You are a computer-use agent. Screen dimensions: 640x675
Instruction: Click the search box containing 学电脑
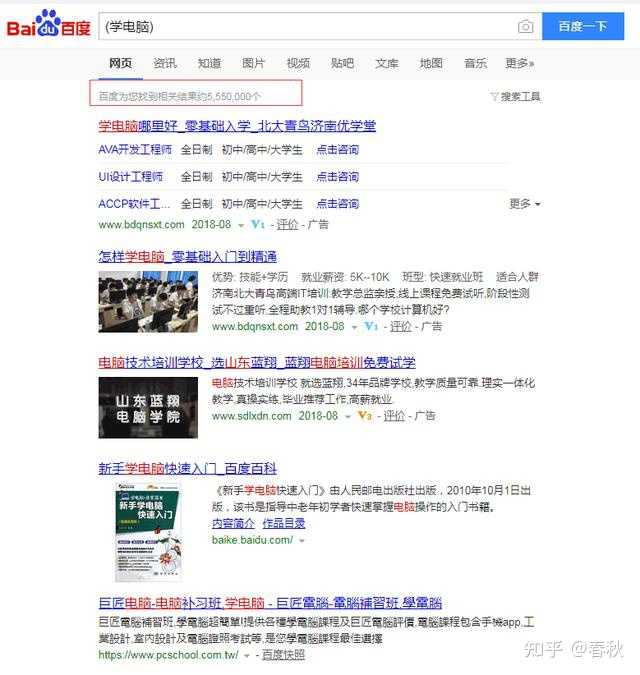coord(320,27)
